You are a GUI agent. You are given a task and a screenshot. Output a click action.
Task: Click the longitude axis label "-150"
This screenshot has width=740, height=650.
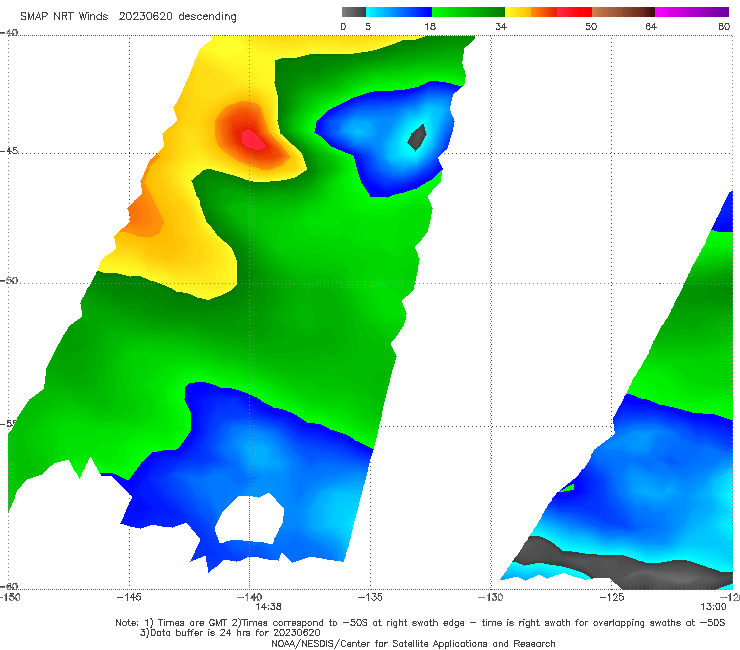tap(10, 597)
